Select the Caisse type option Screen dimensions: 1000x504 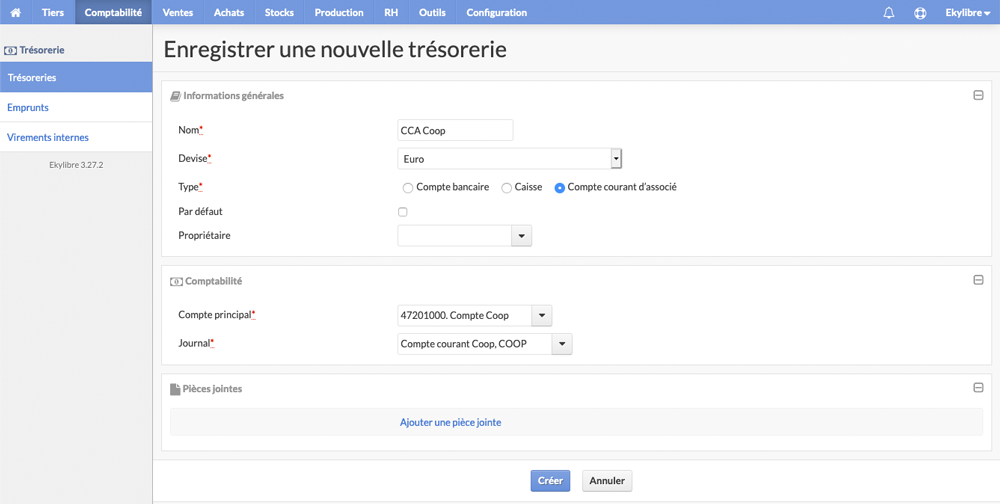click(506, 188)
